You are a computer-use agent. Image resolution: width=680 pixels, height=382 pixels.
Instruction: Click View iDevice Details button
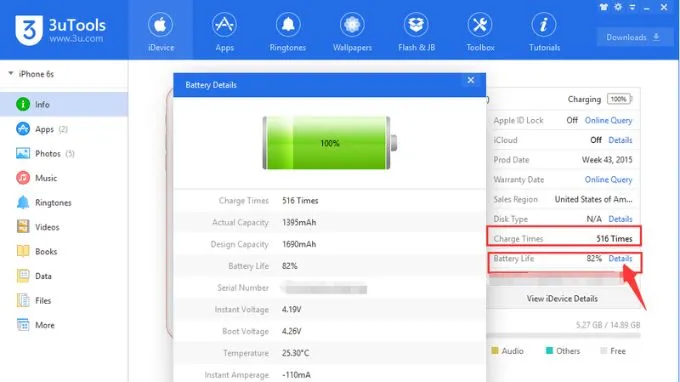pos(562,299)
